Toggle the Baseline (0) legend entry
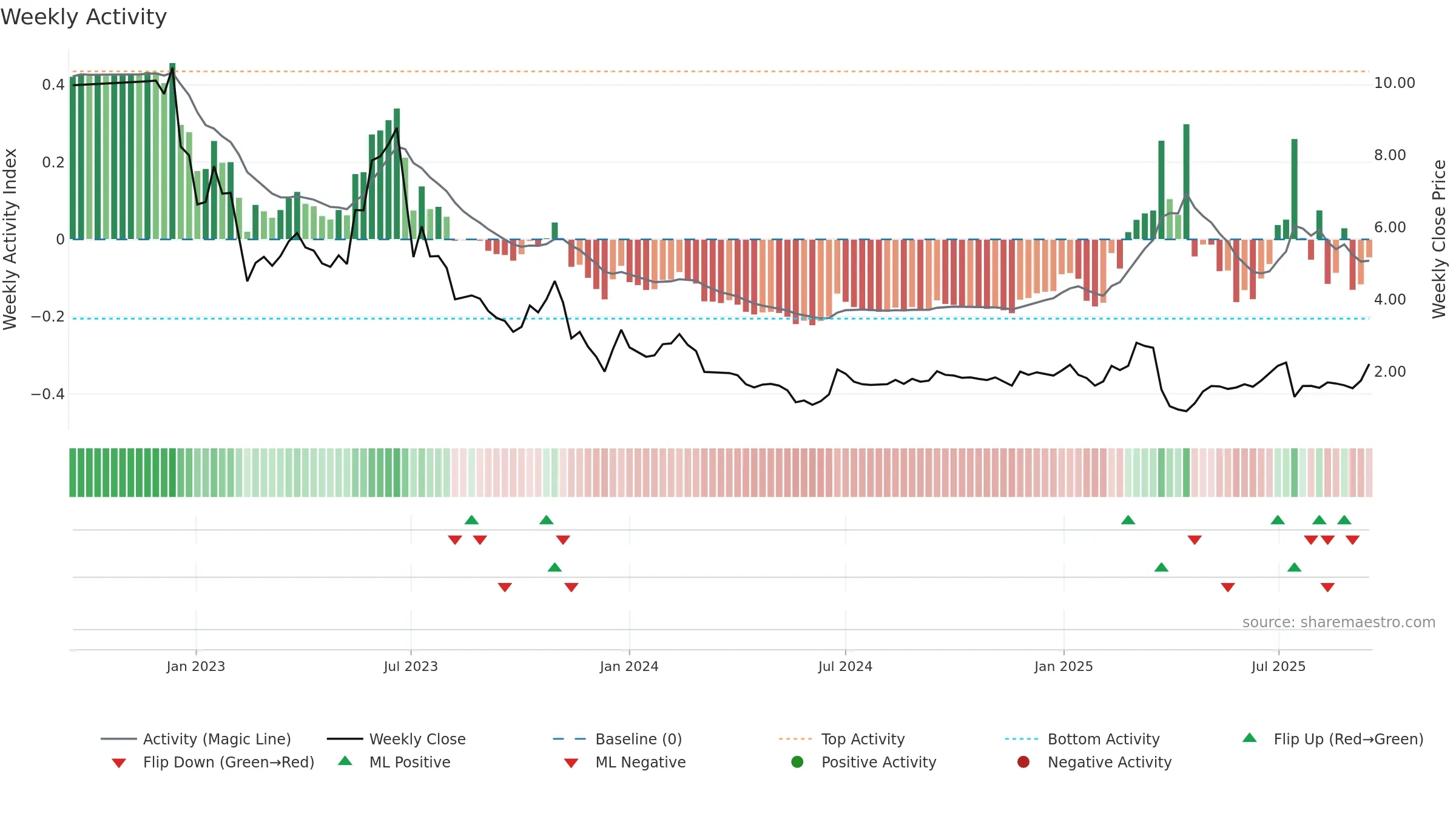Image resolution: width=1456 pixels, height=819 pixels. (x=618, y=739)
